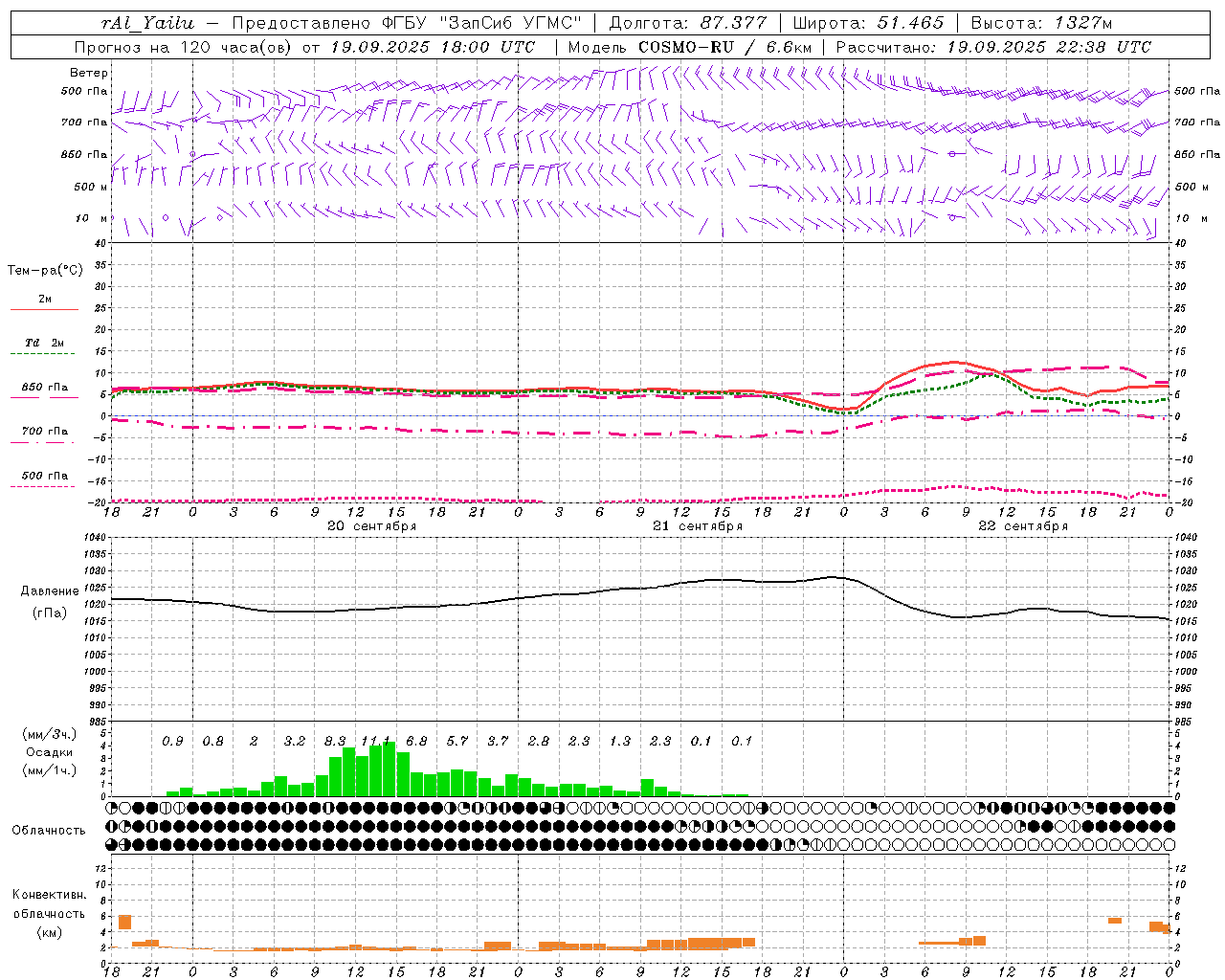
Task: Click the '21 сентября' date label
Action: click(698, 526)
